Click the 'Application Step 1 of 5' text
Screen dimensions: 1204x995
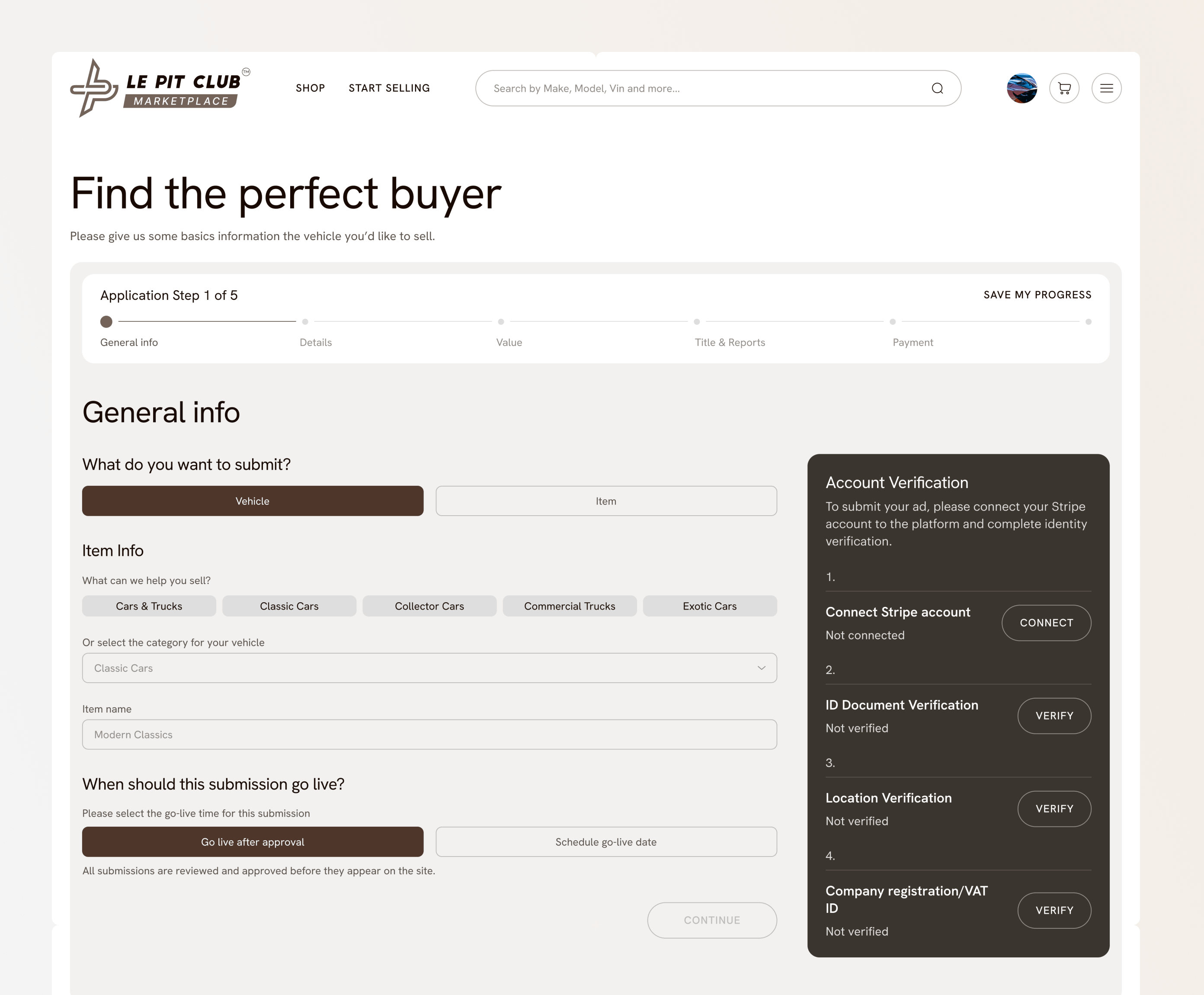click(x=169, y=295)
